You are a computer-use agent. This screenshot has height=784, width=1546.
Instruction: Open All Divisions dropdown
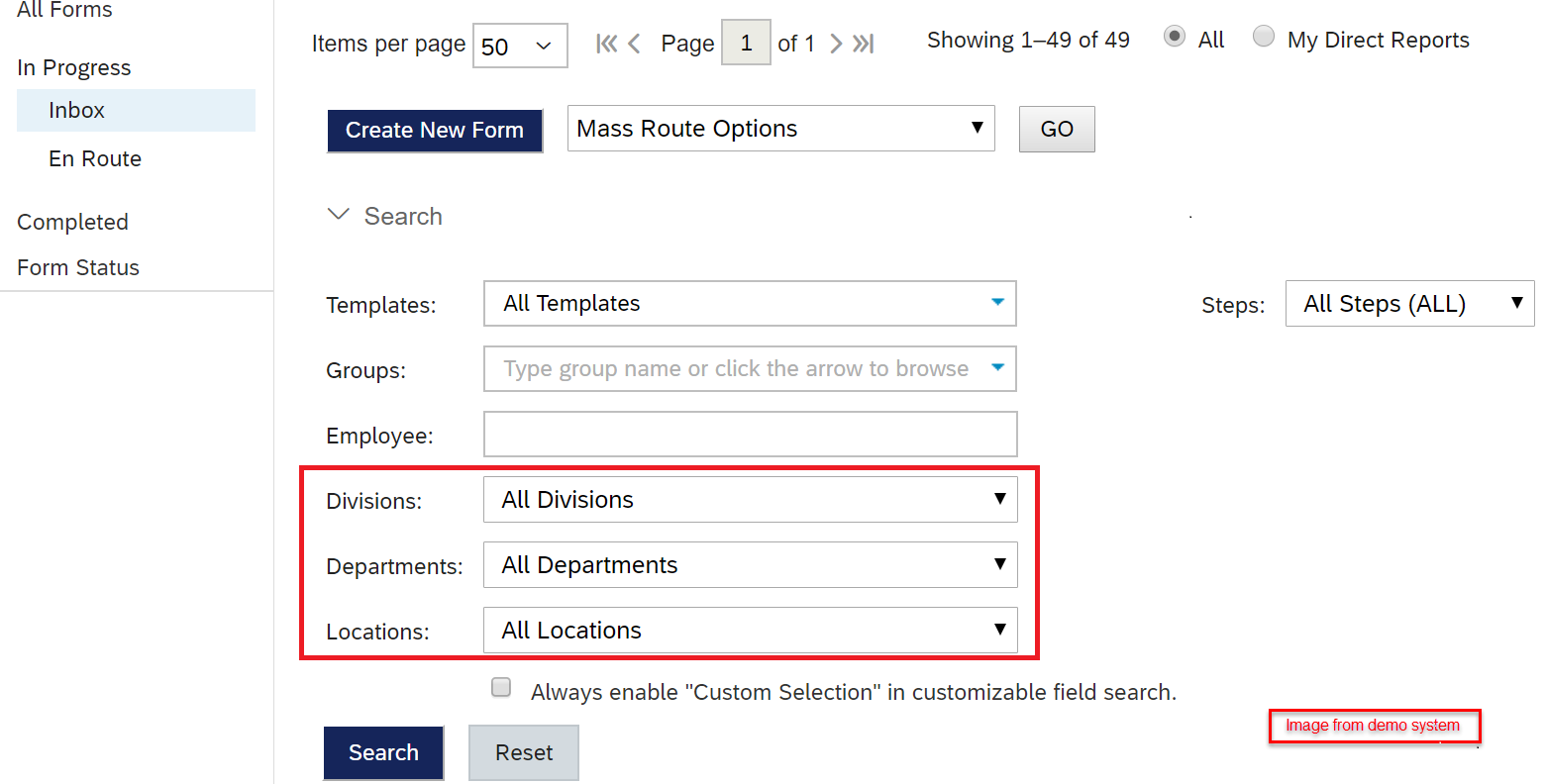[x=751, y=500]
